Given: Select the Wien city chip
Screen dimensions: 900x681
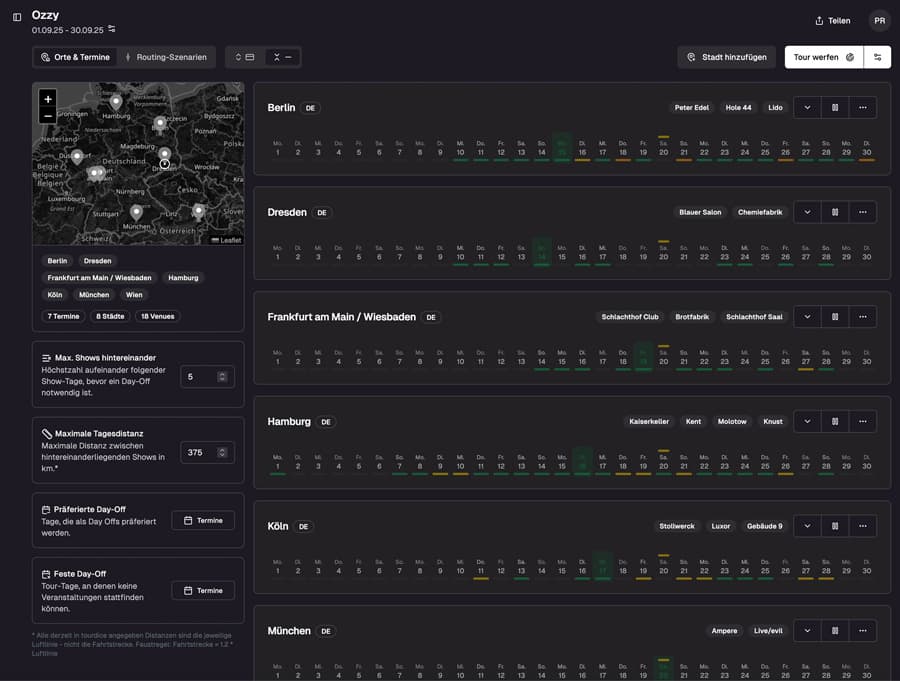Looking at the screenshot, I should coord(134,295).
